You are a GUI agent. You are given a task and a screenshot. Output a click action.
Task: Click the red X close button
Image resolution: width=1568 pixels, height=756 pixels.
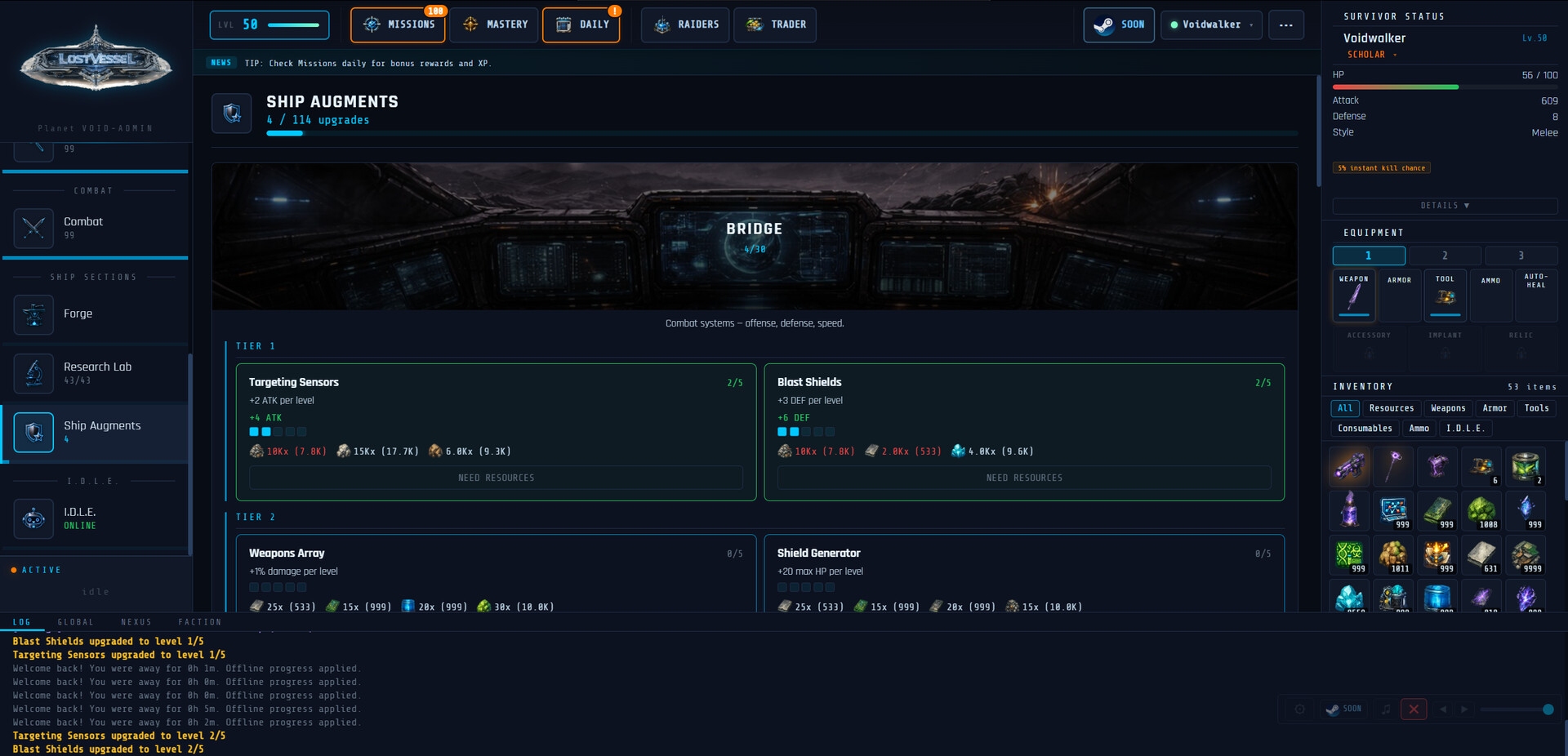(x=1413, y=709)
